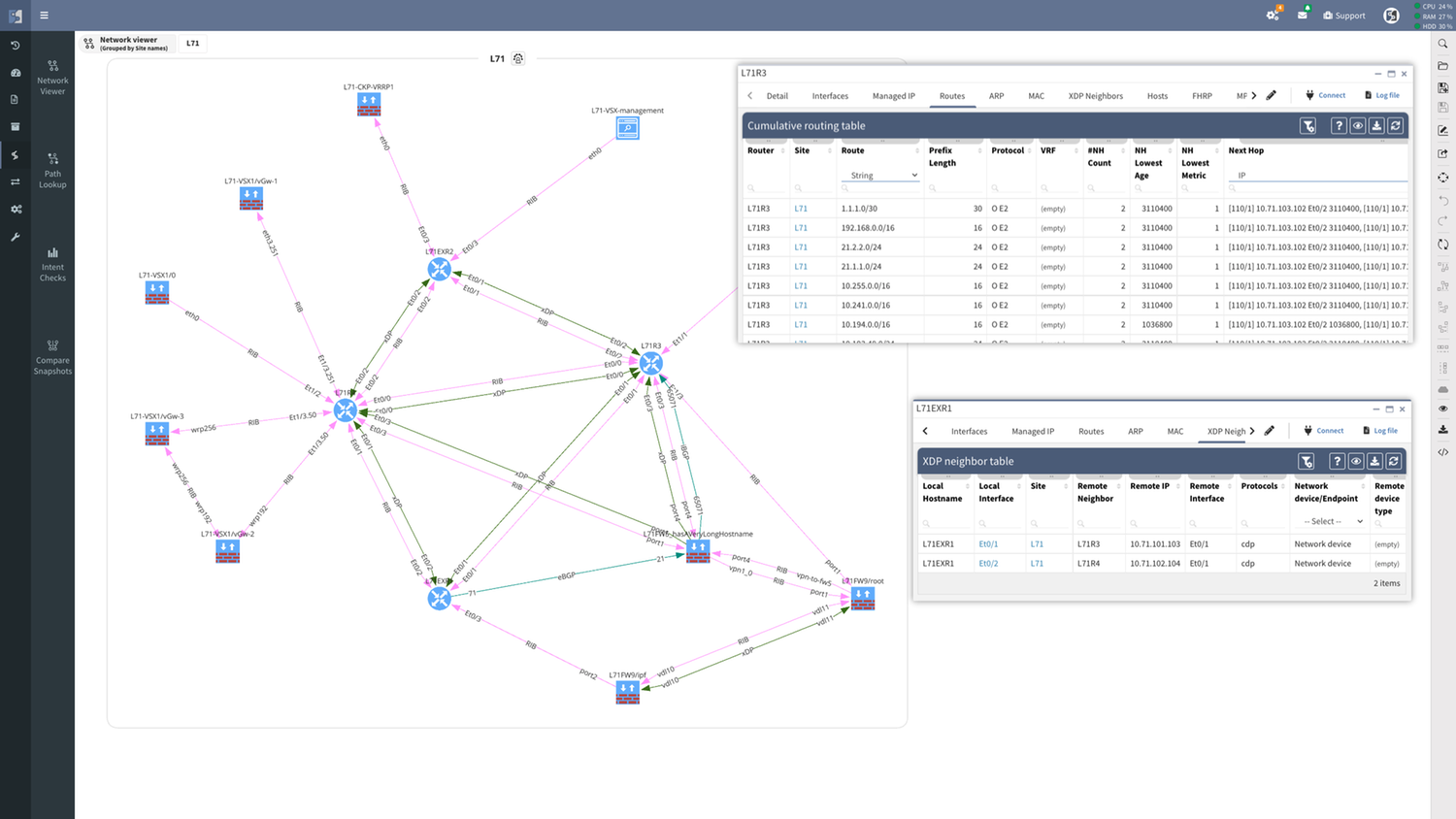Open the filter icon on Cumulative routing table
This screenshot has width=1456, height=819.
(1308, 125)
